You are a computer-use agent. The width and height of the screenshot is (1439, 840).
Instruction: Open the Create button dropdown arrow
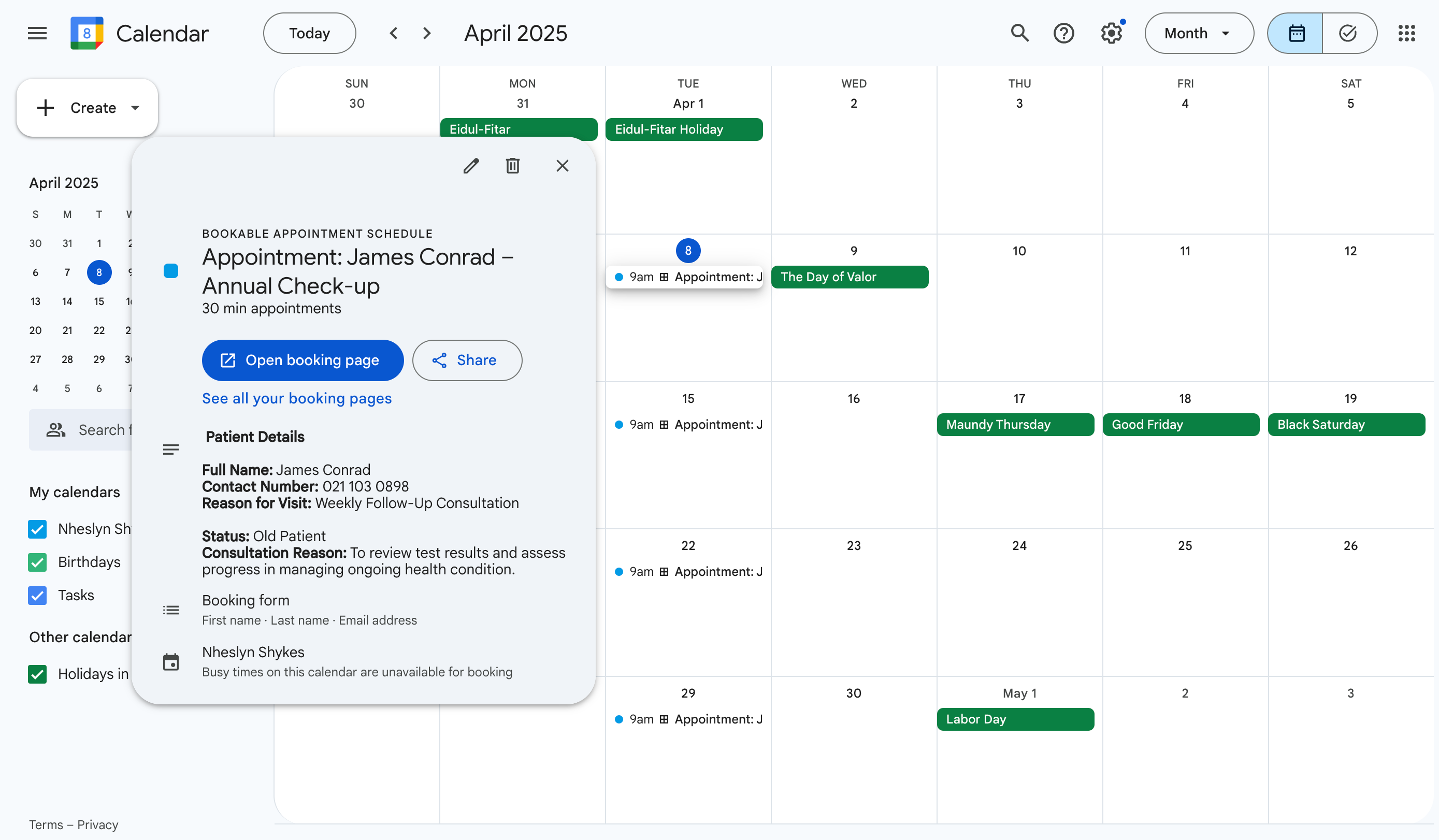(135, 108)
